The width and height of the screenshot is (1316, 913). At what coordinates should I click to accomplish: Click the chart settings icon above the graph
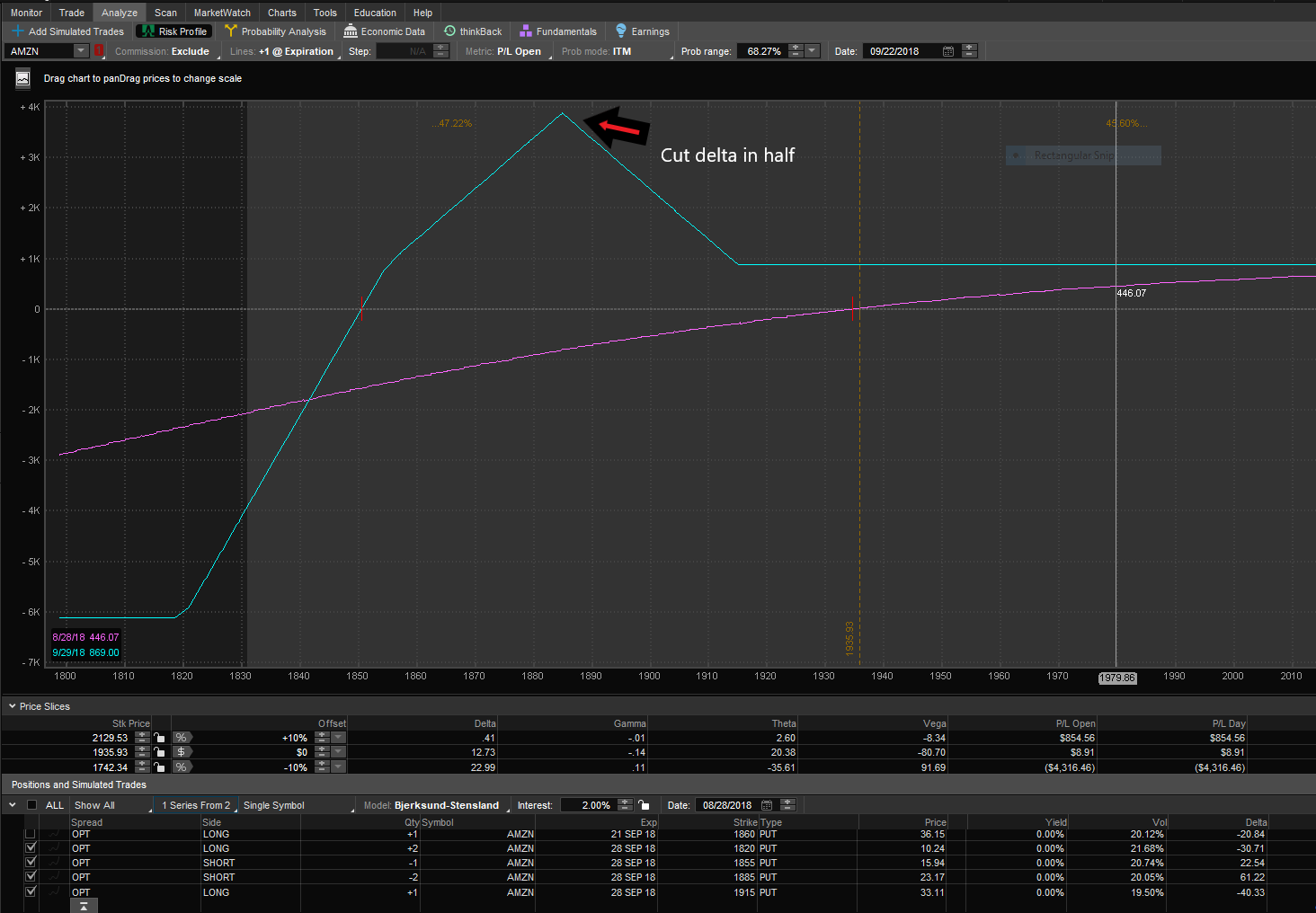[x=23, y=79]
